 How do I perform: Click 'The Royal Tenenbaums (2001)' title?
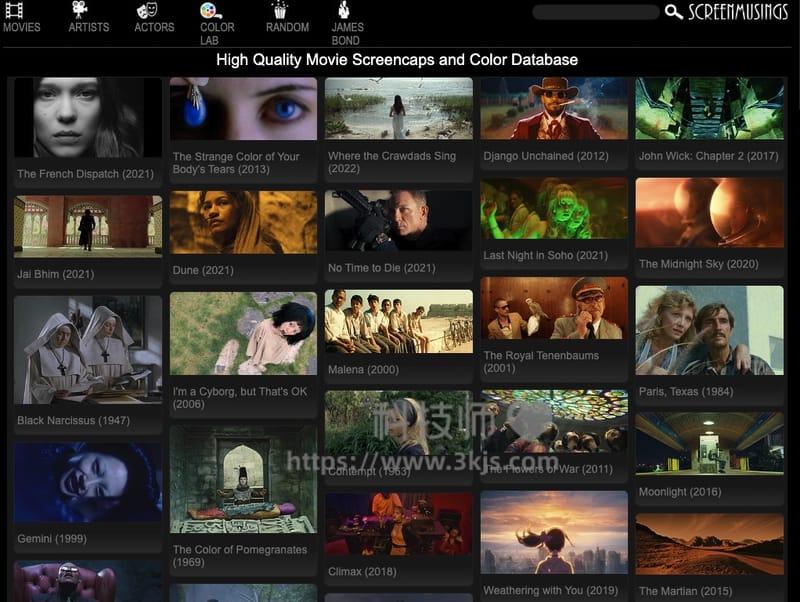pos(541,362)
